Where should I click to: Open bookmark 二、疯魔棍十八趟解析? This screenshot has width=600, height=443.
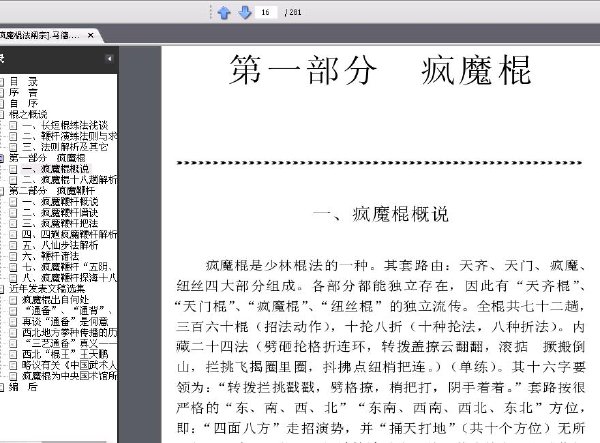(70, 179)
